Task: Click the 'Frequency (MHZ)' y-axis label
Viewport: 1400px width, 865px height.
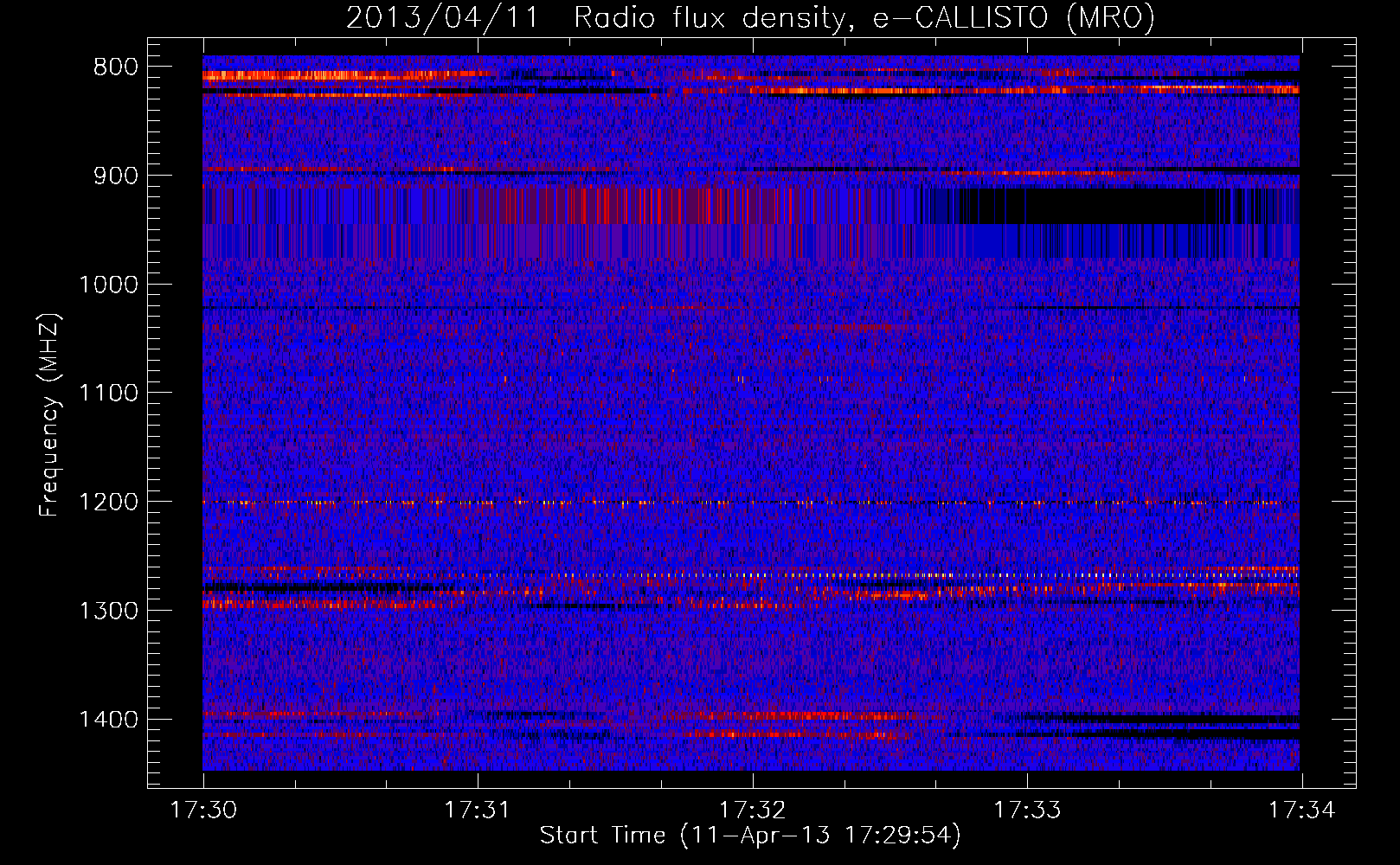Action: [x=49, y=415]
